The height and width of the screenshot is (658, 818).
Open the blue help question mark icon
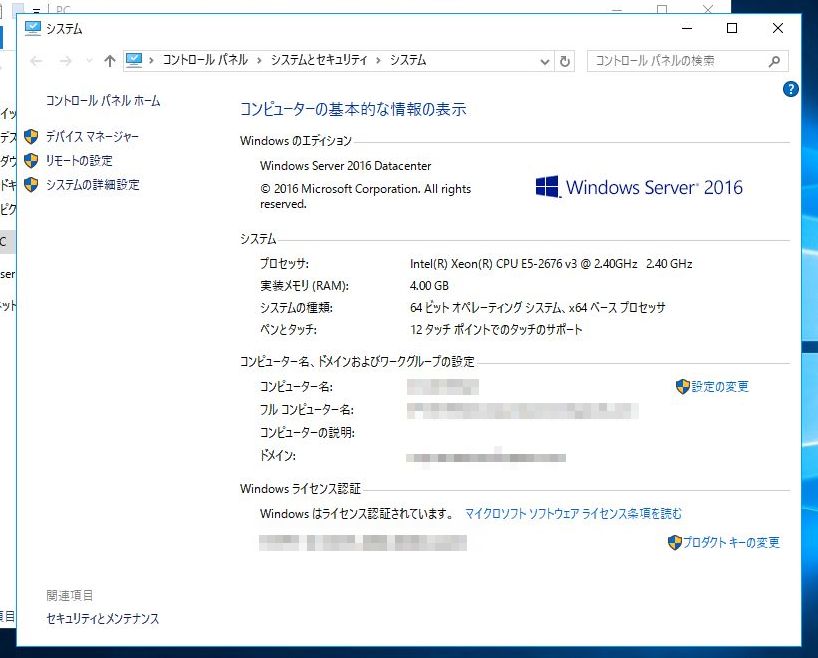790,89
